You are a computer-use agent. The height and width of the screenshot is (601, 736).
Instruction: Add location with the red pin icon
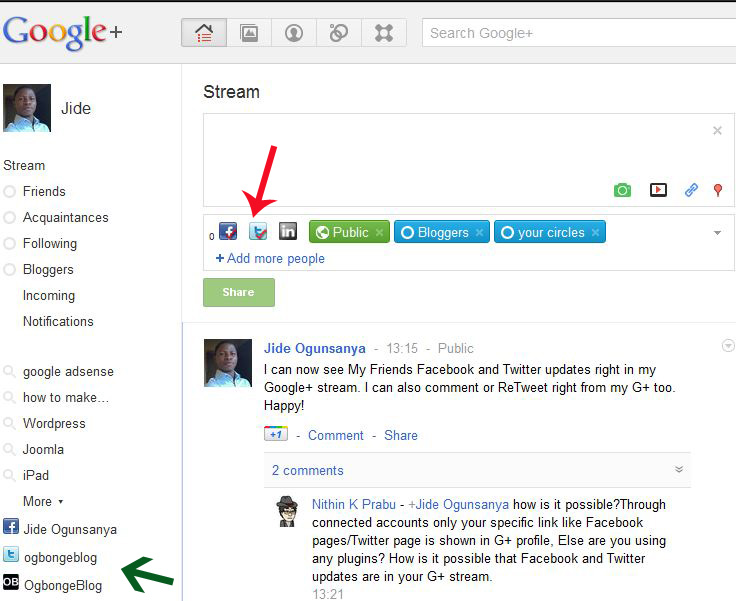click(718, 190)
